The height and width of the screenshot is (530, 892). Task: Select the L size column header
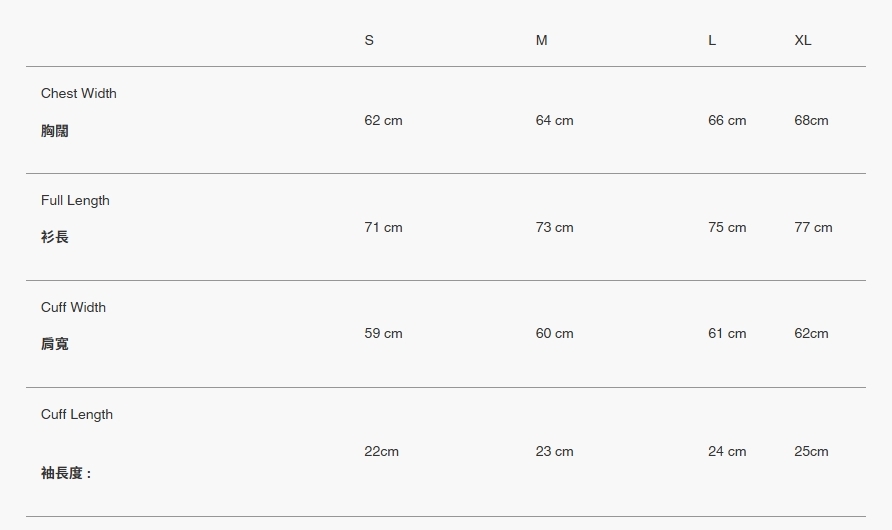tap(712, 40)
